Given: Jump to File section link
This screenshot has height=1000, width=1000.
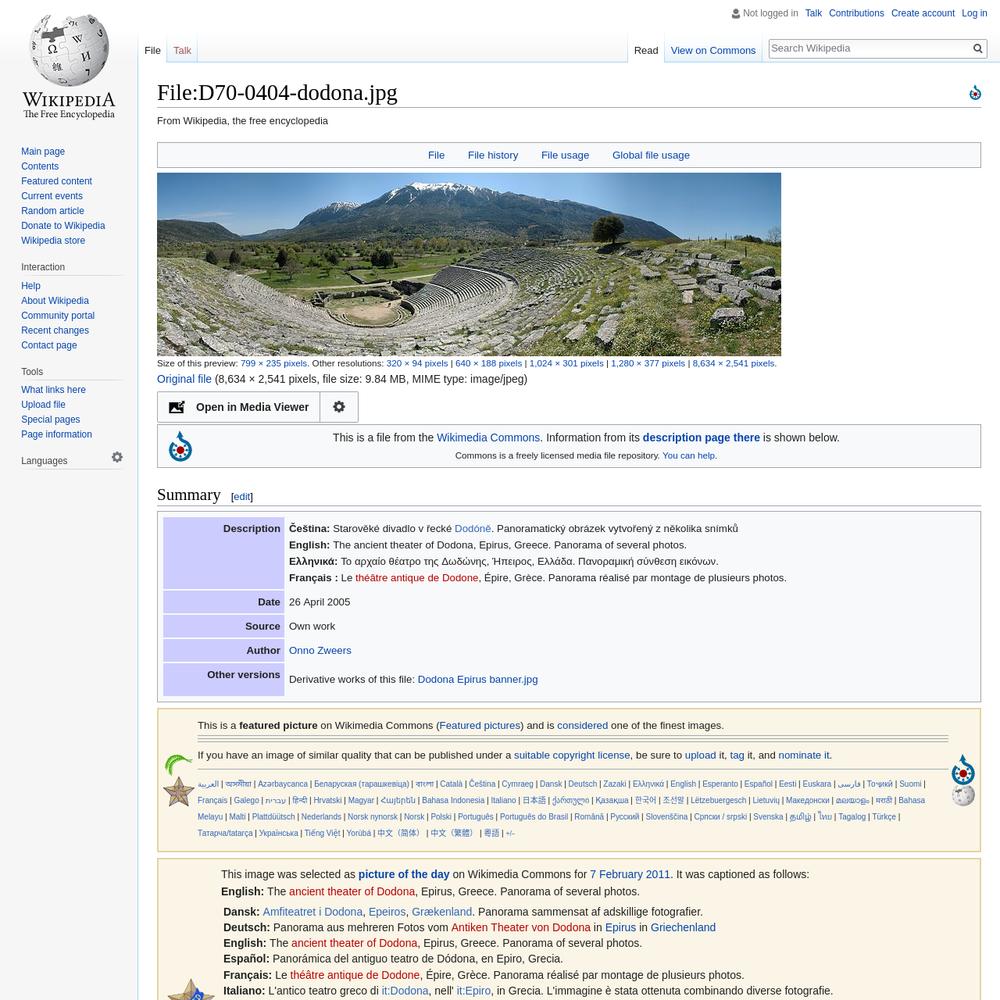Looking at the screenshot, I should (436, 155).
